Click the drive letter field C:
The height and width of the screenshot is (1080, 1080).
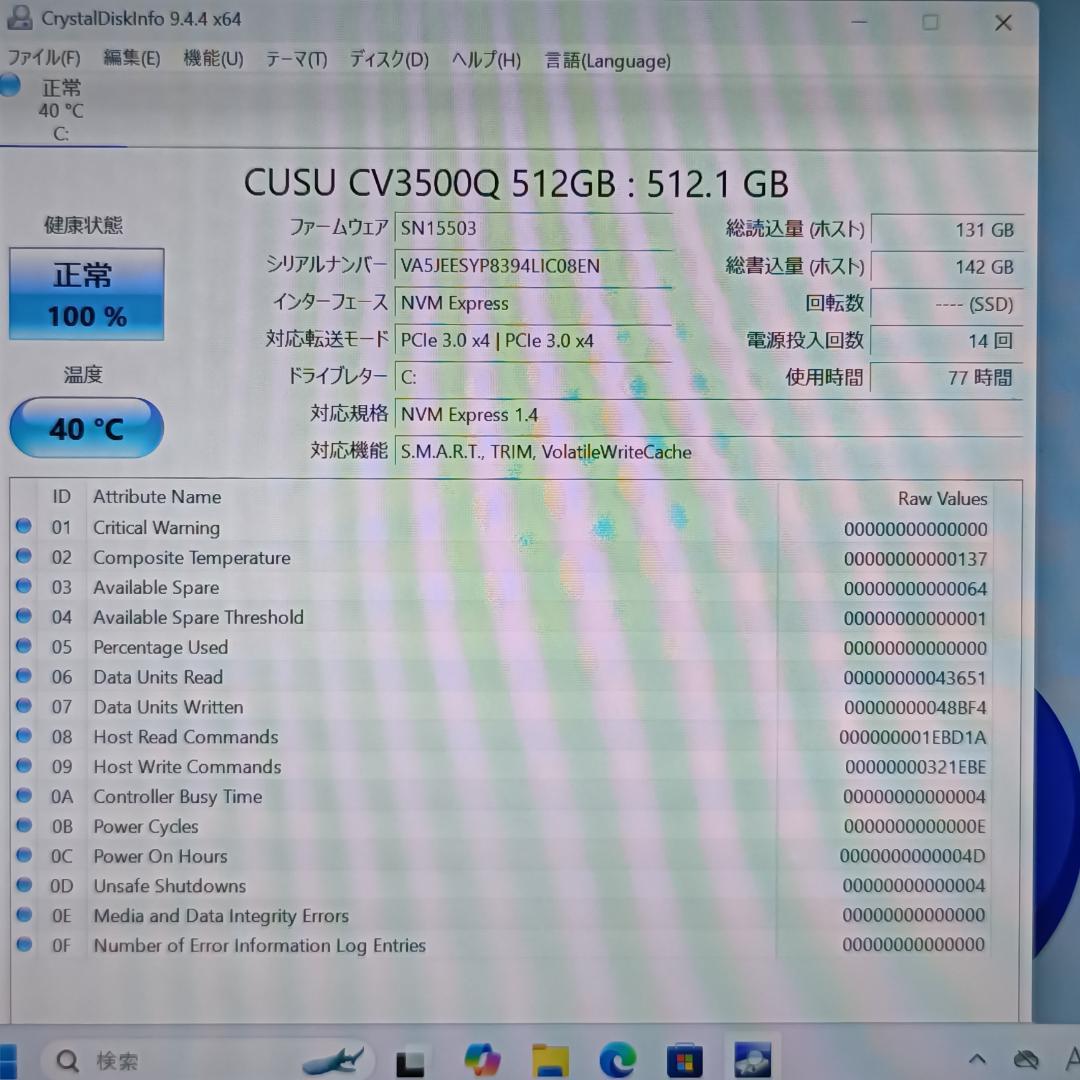[533, 377]
